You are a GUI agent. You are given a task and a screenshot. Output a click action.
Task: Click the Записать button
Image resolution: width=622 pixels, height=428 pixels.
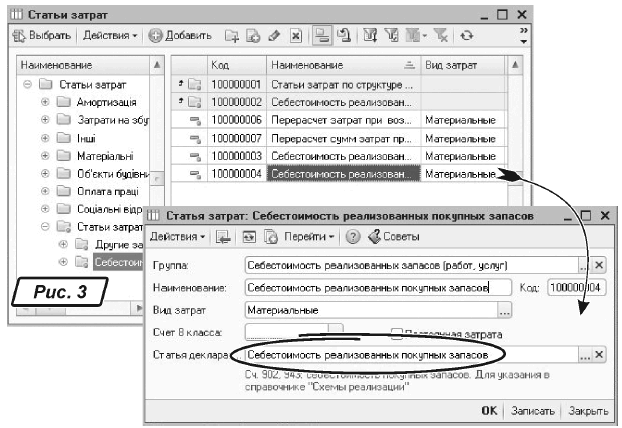[x=531, y=410]
